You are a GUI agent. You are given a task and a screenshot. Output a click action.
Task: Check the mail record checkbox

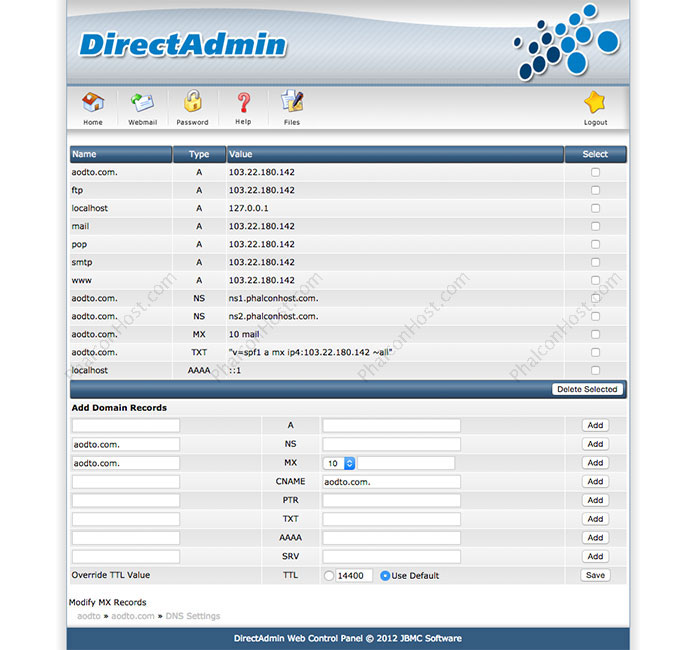point(595,226)
